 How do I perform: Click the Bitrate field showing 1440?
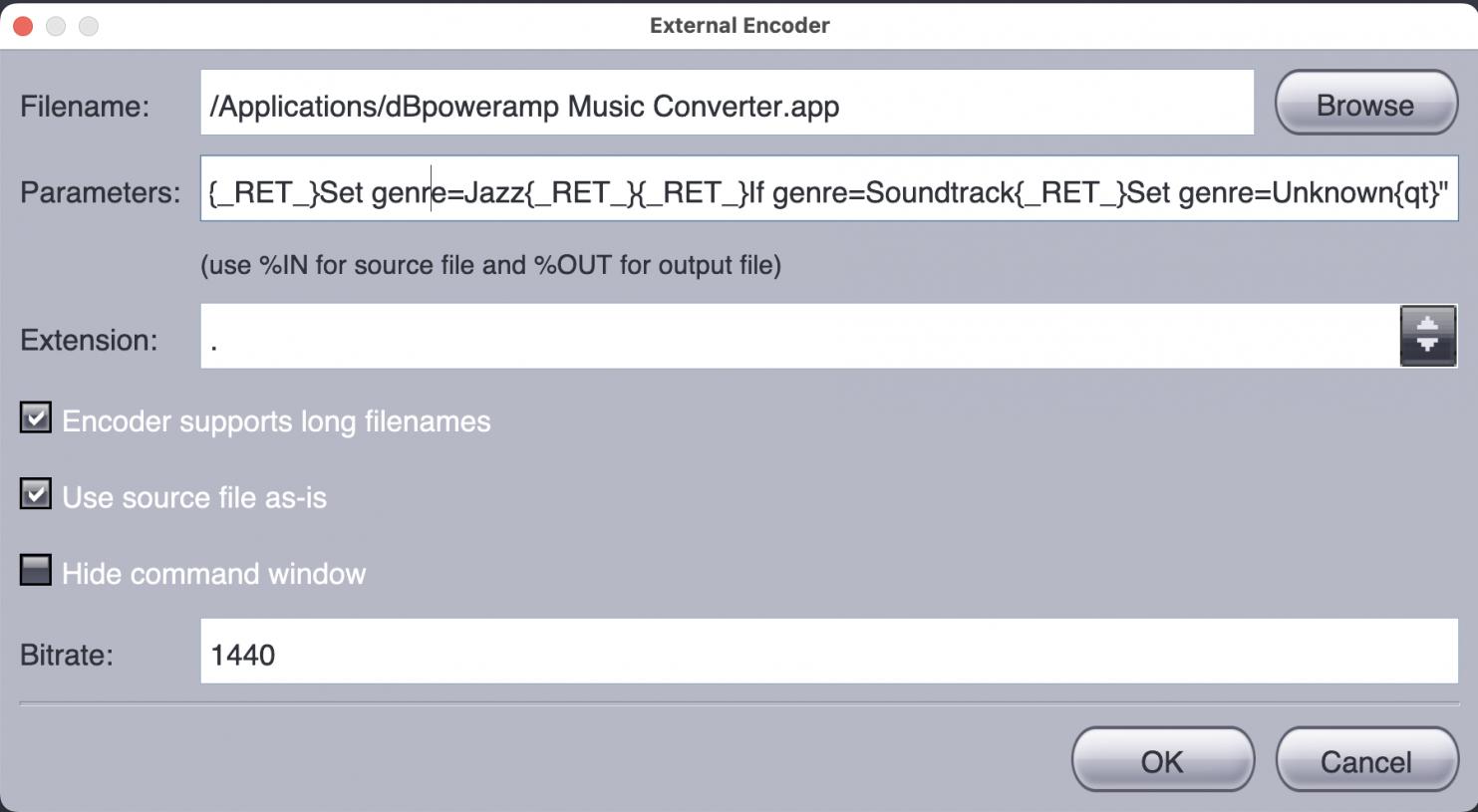(x=827, y=652)
